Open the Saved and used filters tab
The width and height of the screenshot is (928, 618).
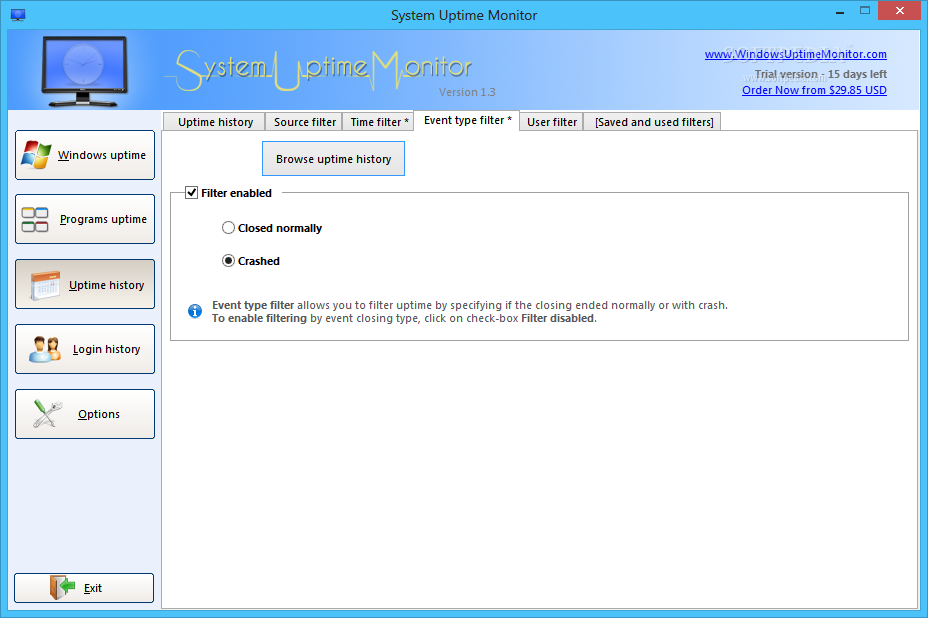pyautogui.click(x=653, y=122)
